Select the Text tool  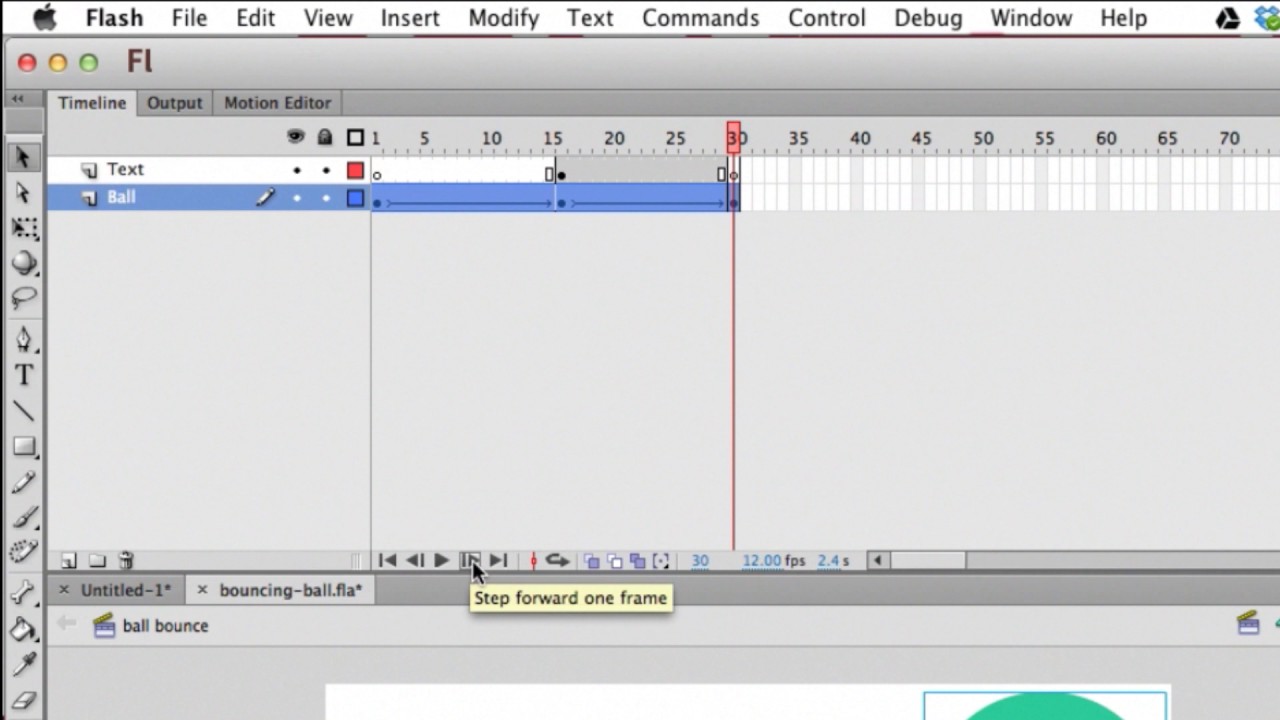(x=24, y=376)
